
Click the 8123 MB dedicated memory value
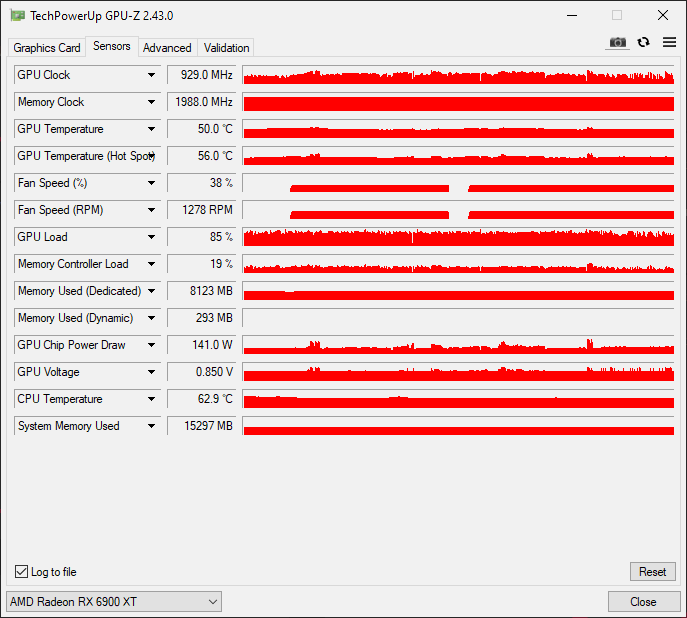(202, 291)
